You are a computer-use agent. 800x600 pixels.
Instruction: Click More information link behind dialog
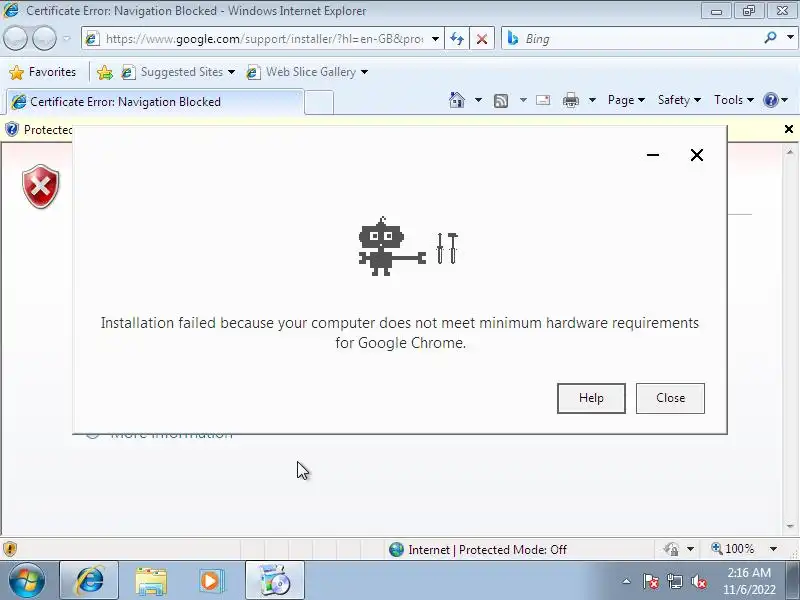[x=171, y=435]
